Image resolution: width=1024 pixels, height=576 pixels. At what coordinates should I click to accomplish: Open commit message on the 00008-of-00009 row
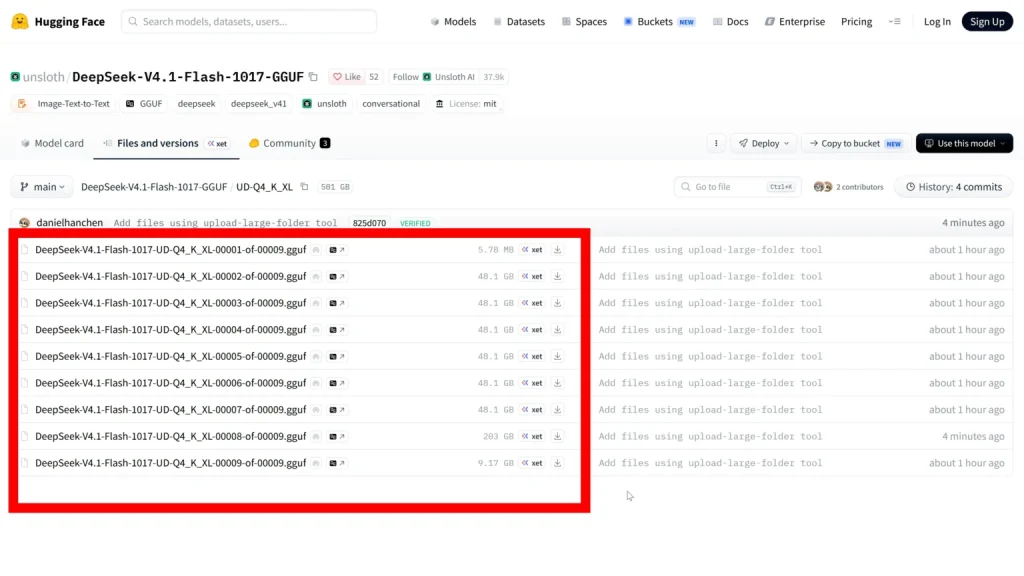[710, 436]
